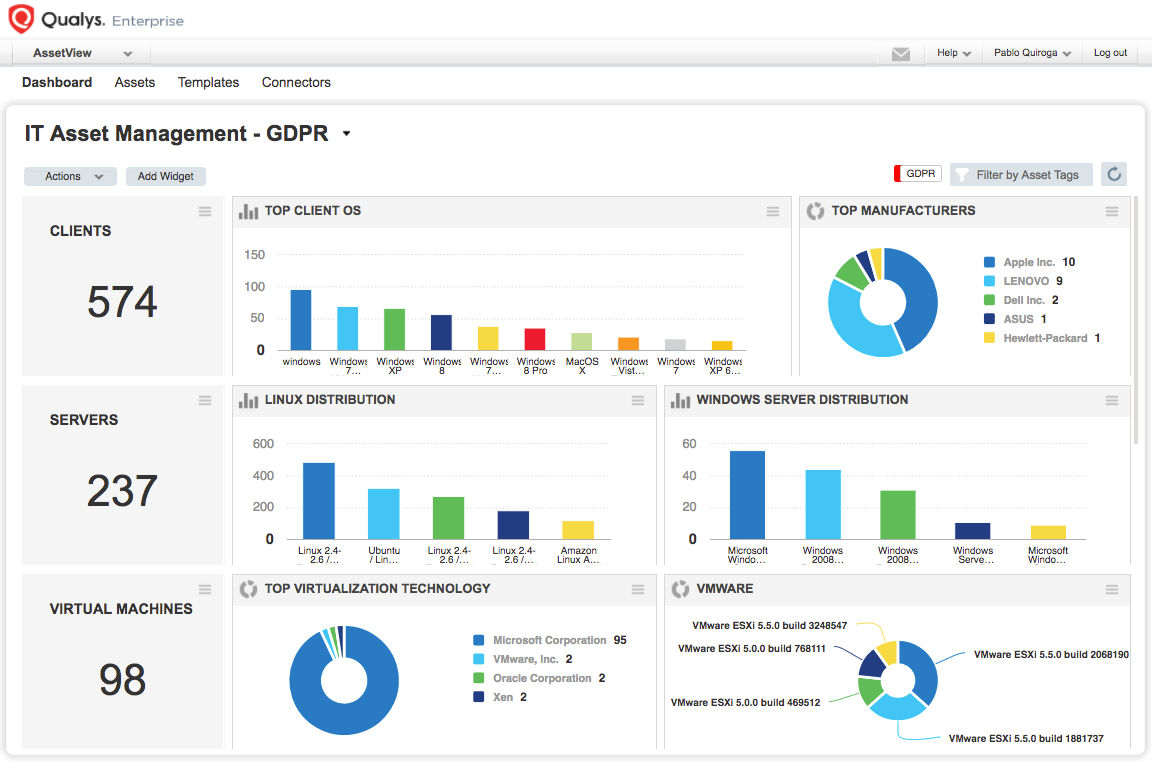Click label VMware ESXi 5.5.0 build 3248547

(x=769, y=626)
